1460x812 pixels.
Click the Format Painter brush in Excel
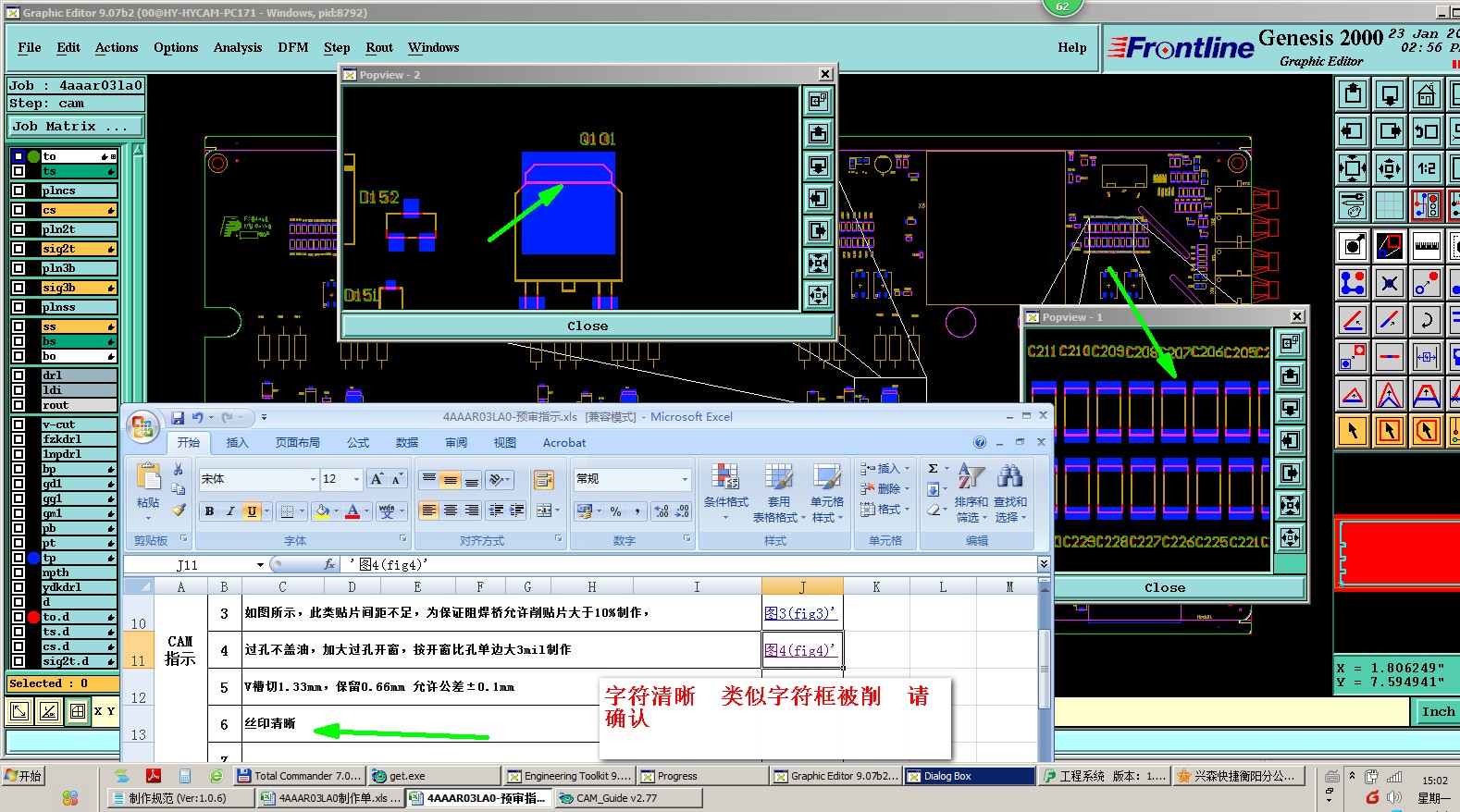(179, 510)
